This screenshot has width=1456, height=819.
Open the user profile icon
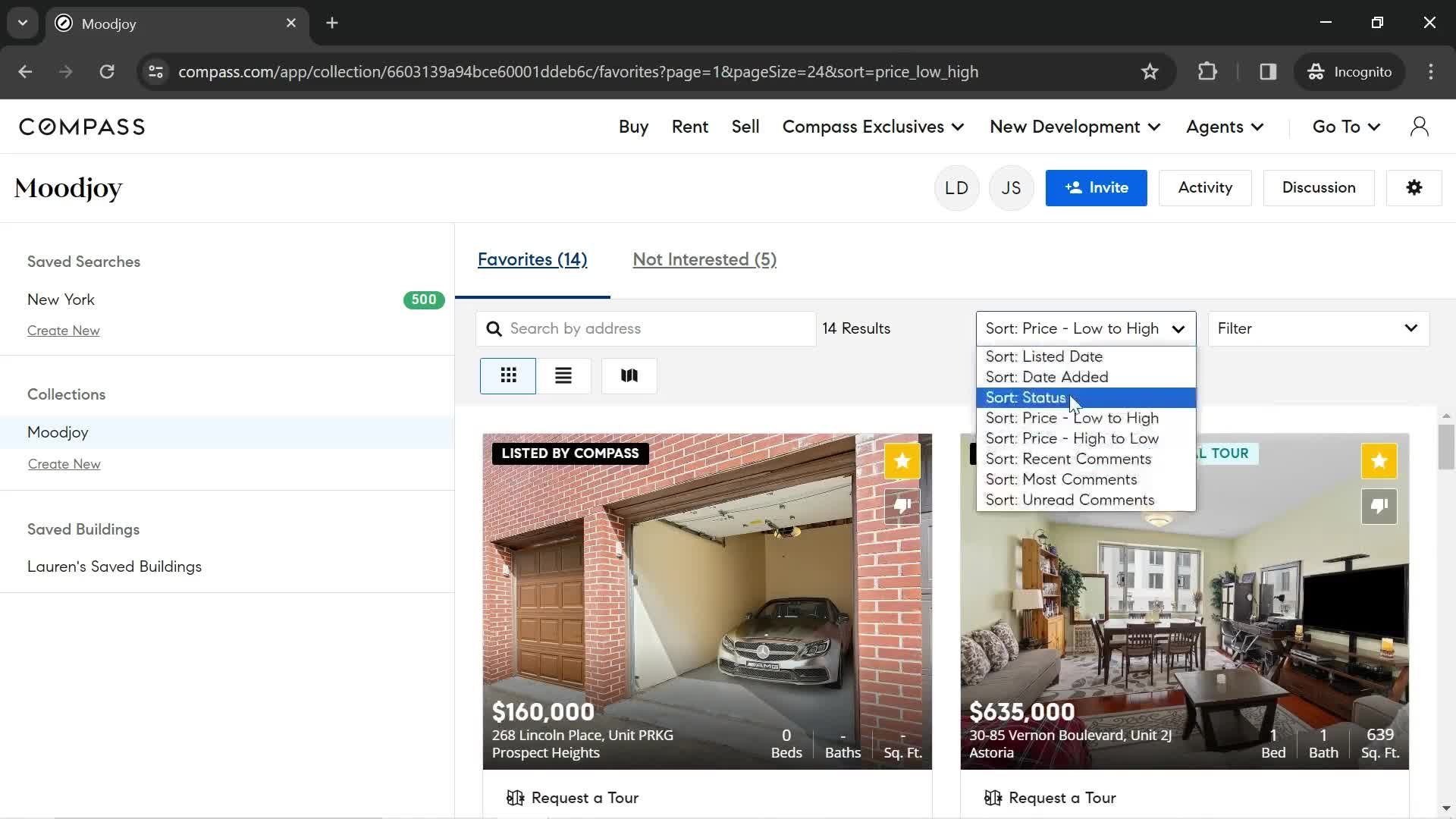[1419, 127]
